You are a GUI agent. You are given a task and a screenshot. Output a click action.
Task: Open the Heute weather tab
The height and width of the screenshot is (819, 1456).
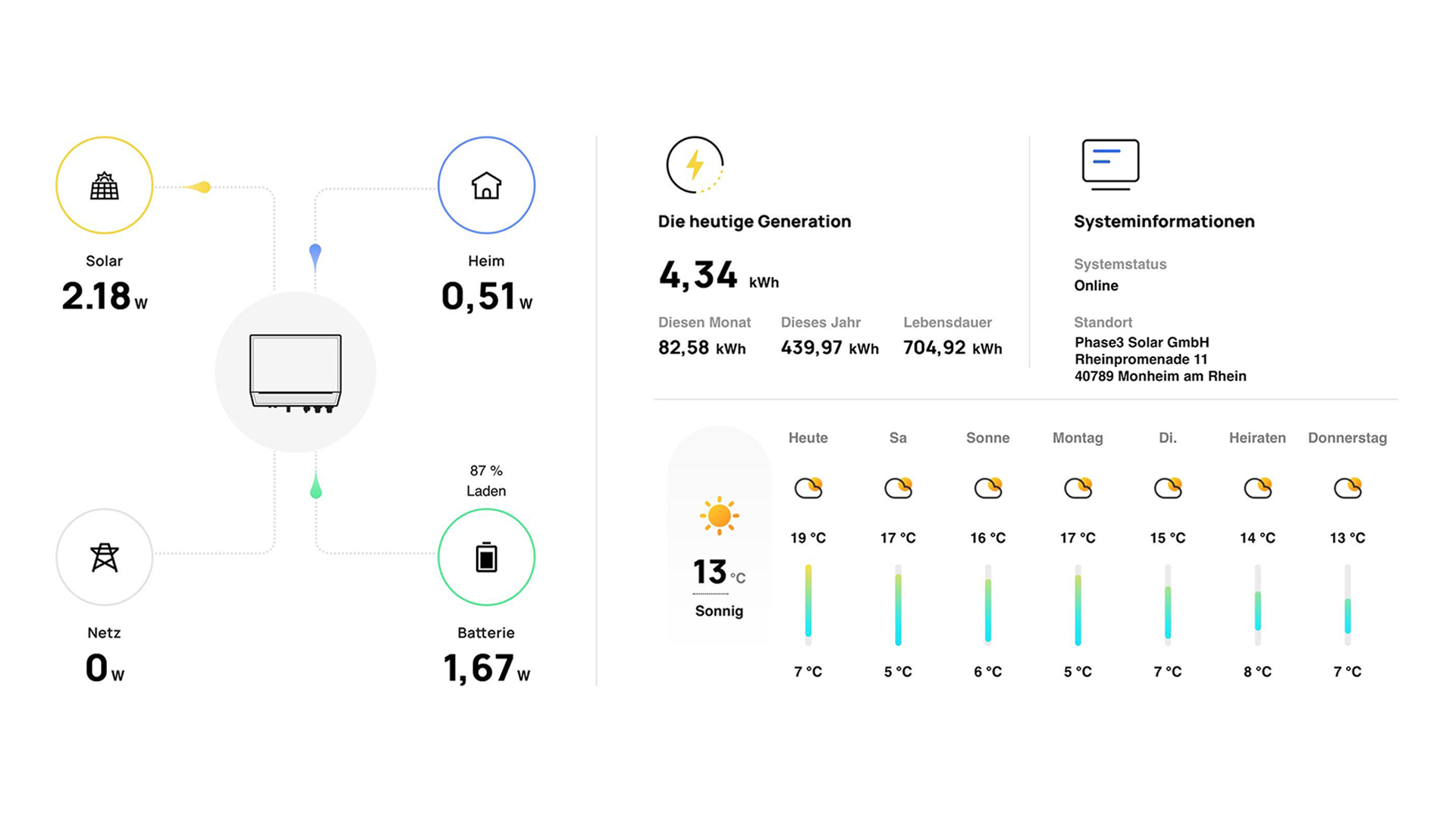[808, 438]
